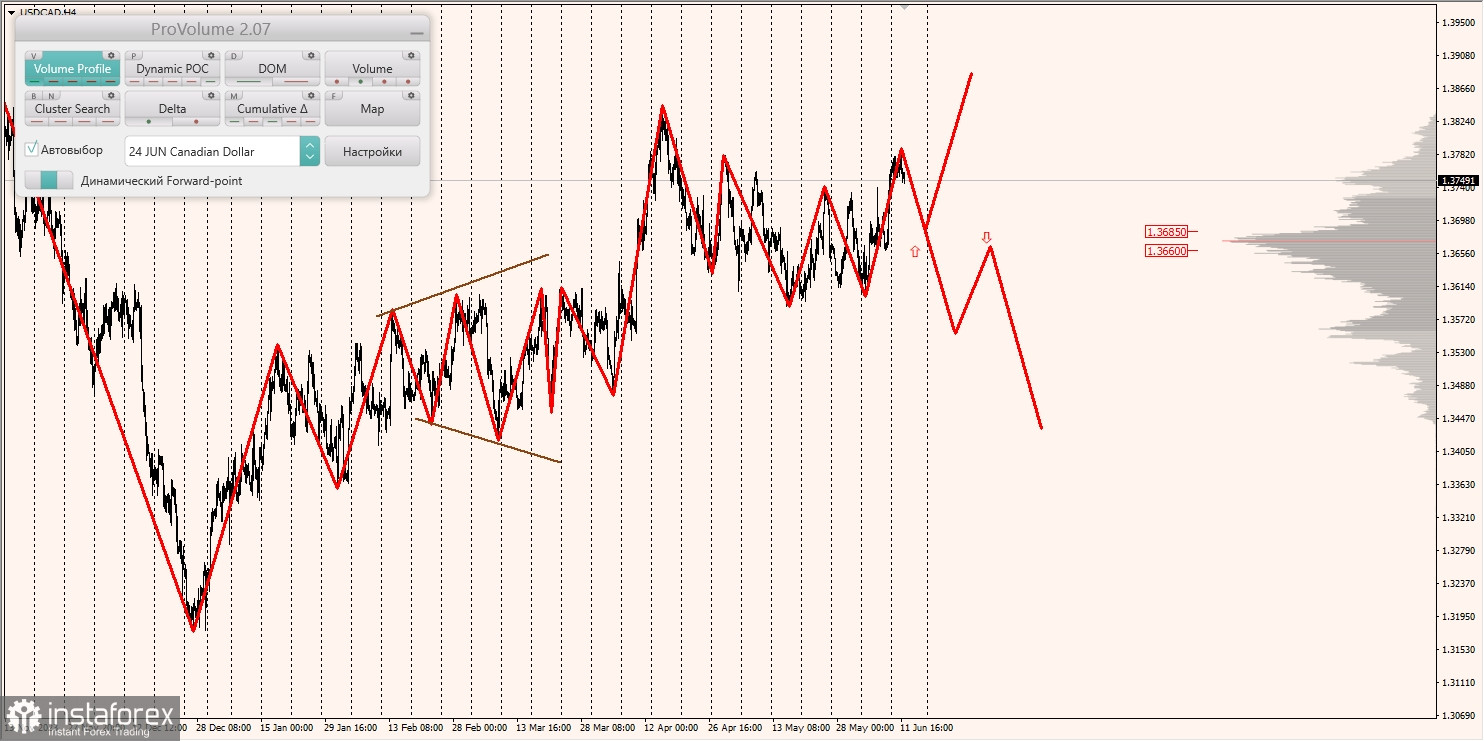Screen dimensions: 1484x741
Task: Open Настройки settings button
Action: pyautogui.click(x=372, y=151)
